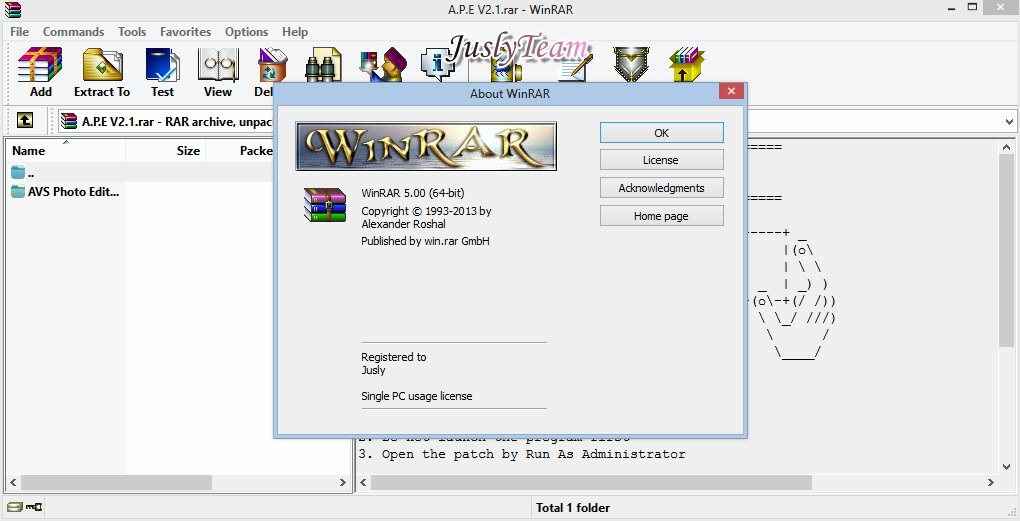The width and height of the screenshot is (1020, 521).
Task: Click "Single PC usage license" text
Action: pyautogui.click(x=417, y=395)
